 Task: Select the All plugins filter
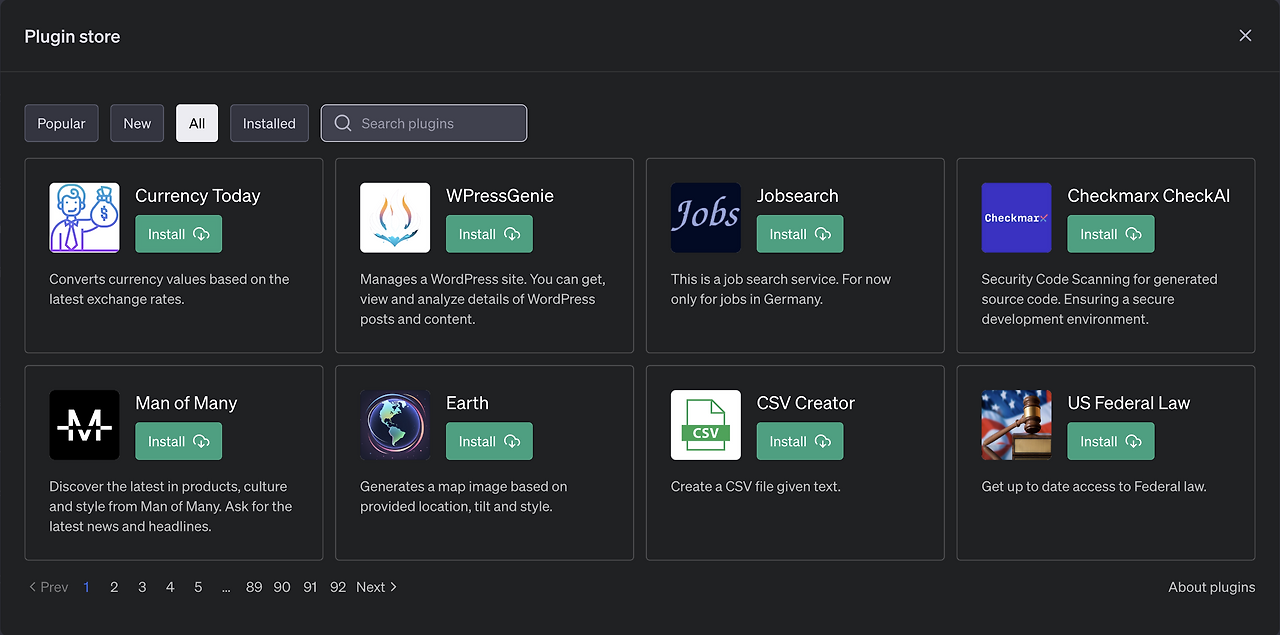pyautogui.click(x=197, y=124)
